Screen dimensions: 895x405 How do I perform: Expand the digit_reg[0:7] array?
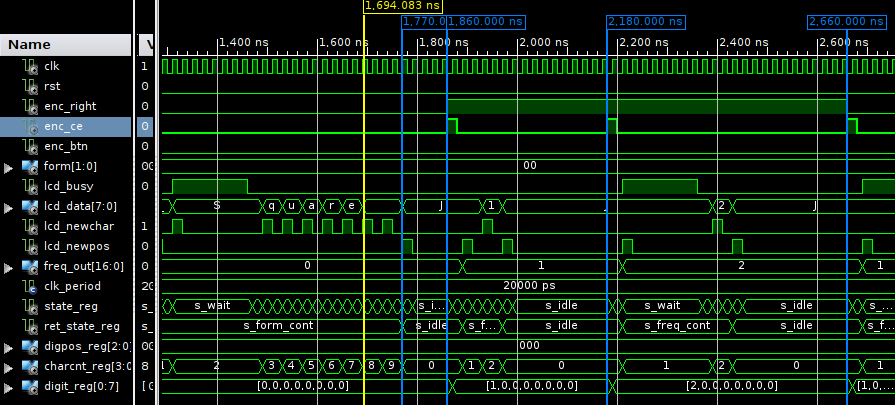pyautogui.click(x=10, y=387)
